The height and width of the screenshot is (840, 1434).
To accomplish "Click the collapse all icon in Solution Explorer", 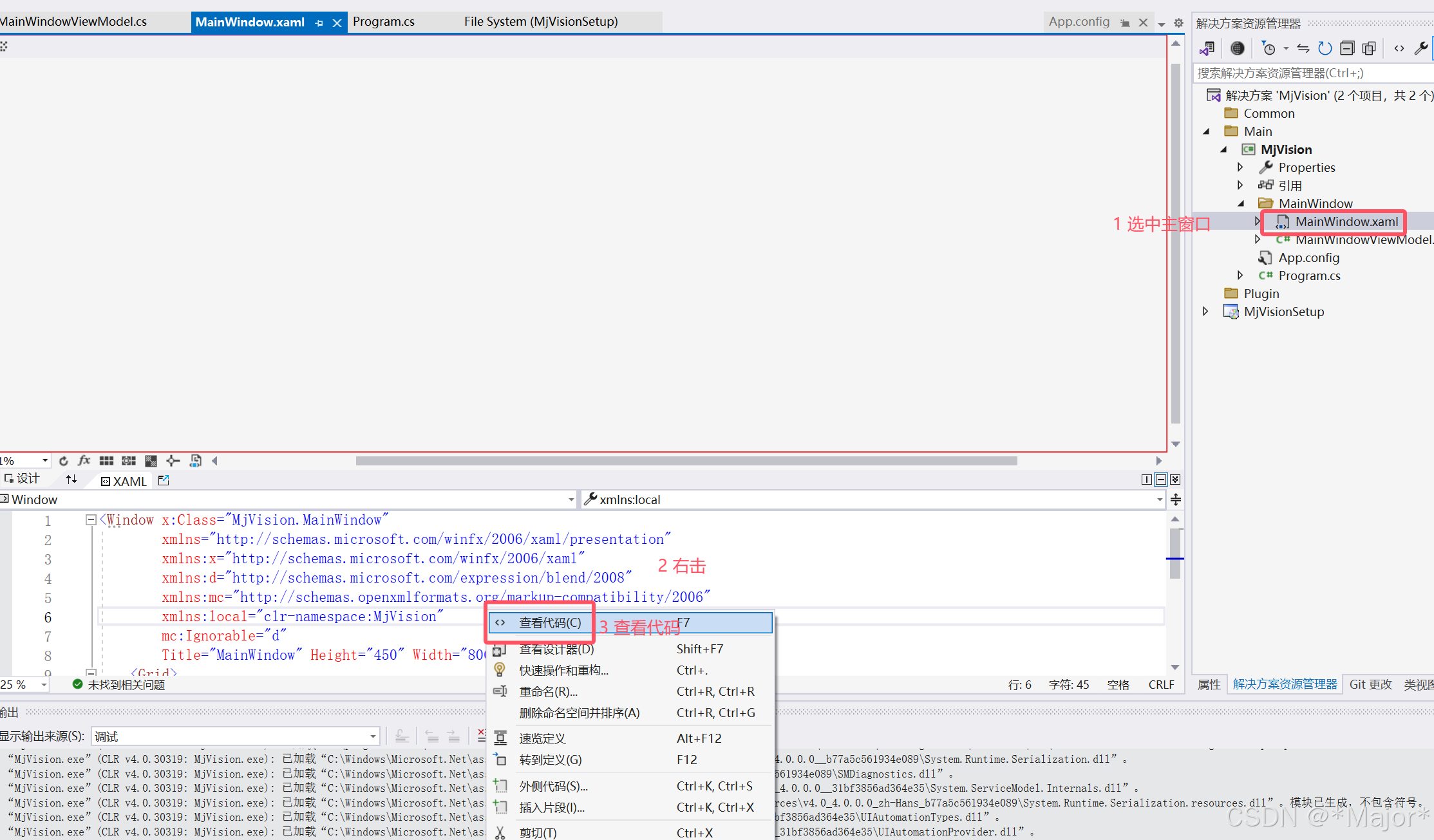I will (1347, 48).
